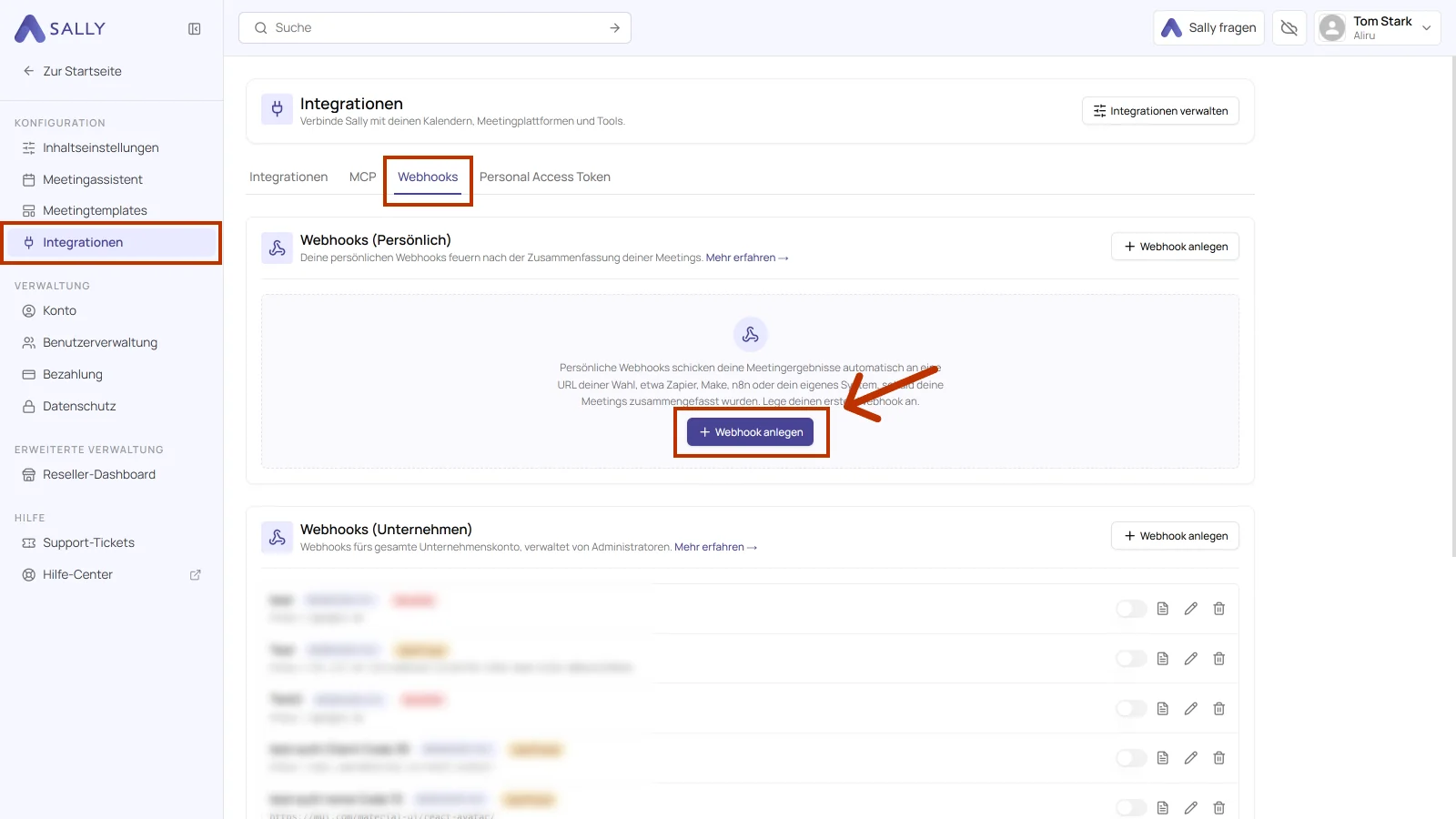Focus the Suche search field

pyautogui.click(x=435, y=28)
